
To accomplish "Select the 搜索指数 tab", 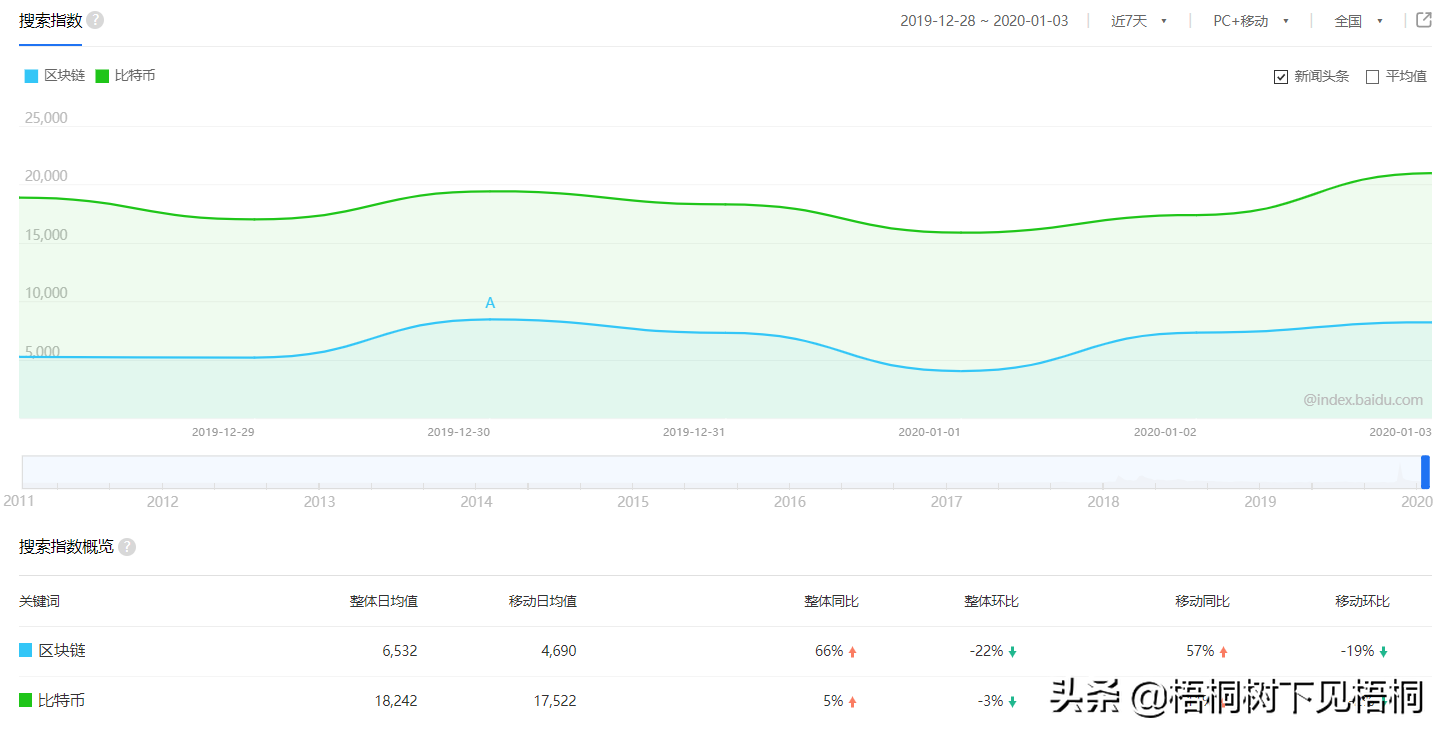I will (x=50, y=21).
